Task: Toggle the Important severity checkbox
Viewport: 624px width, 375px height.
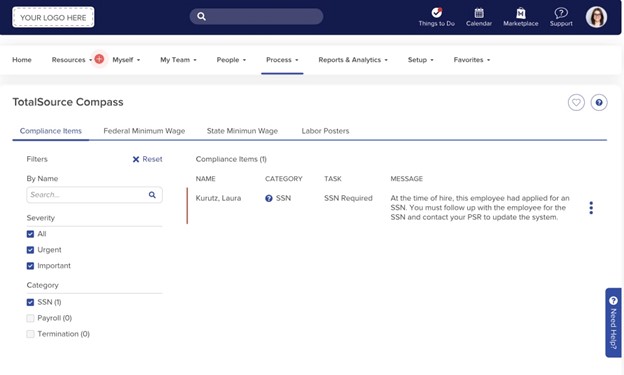Action: point(30,266)
